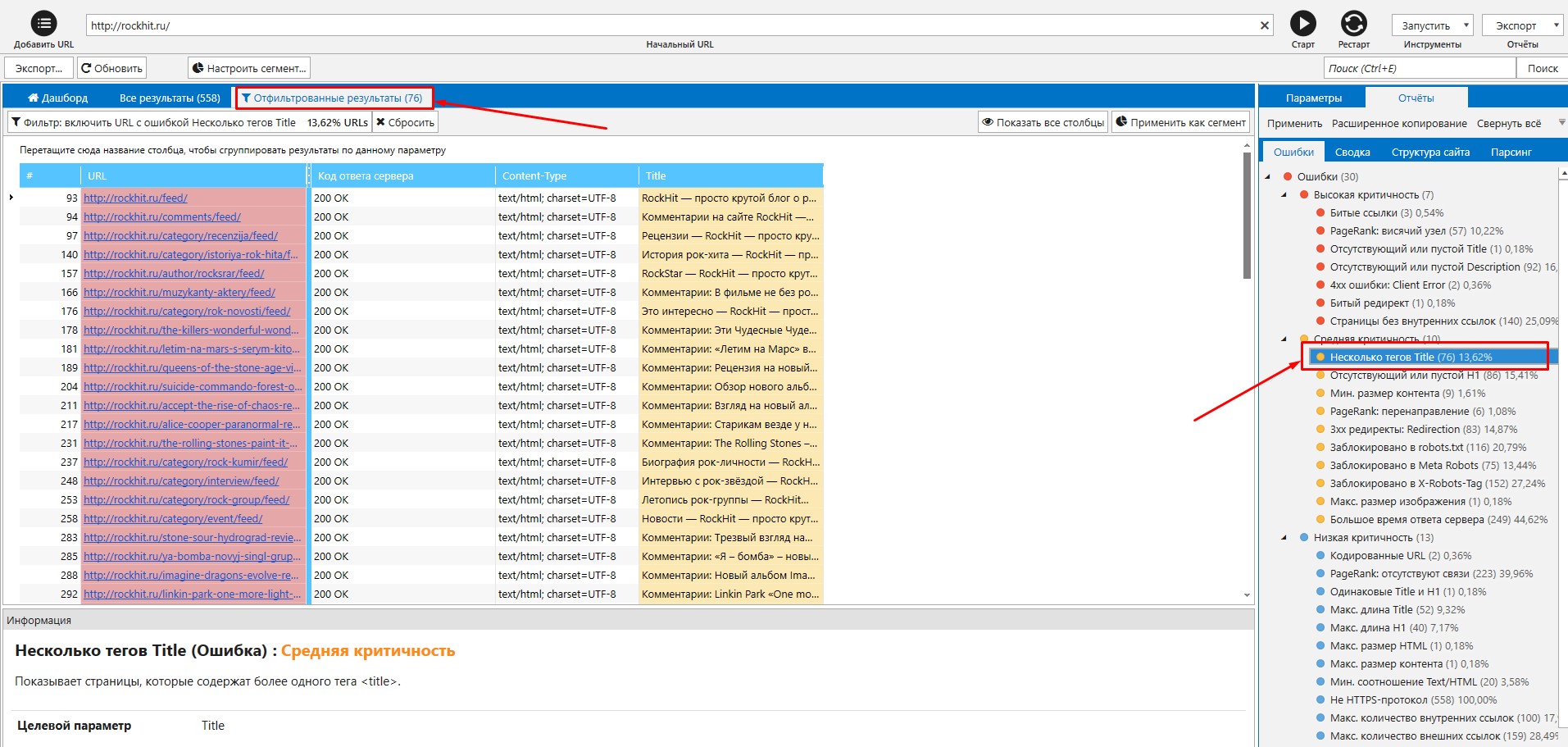Clear the initial URL with X icon

click(1265, 25)
